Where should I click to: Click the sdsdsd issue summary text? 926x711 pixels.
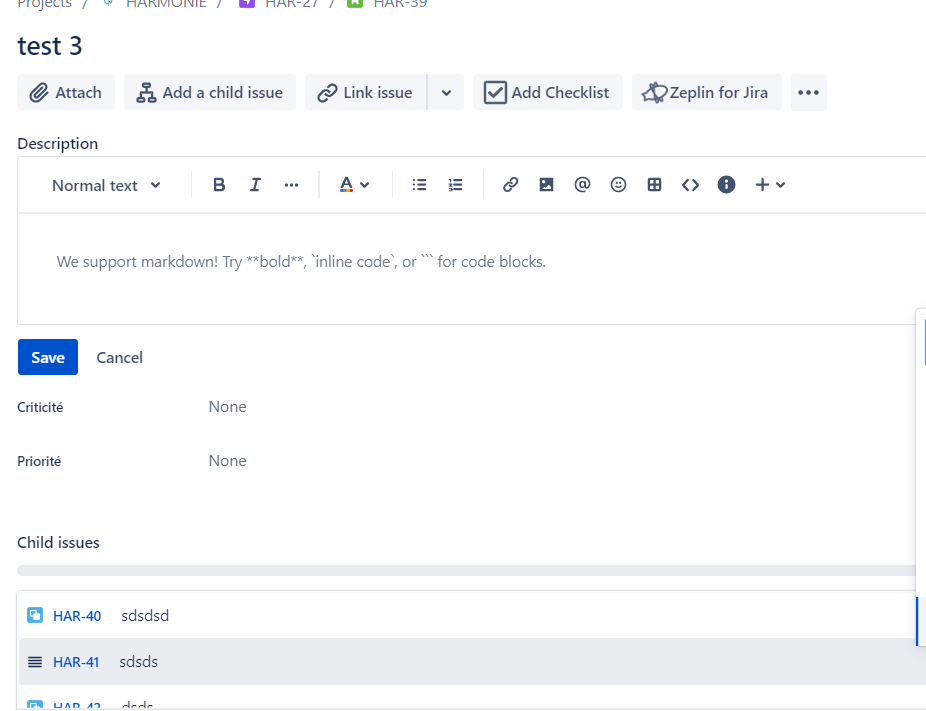[145, 615]
